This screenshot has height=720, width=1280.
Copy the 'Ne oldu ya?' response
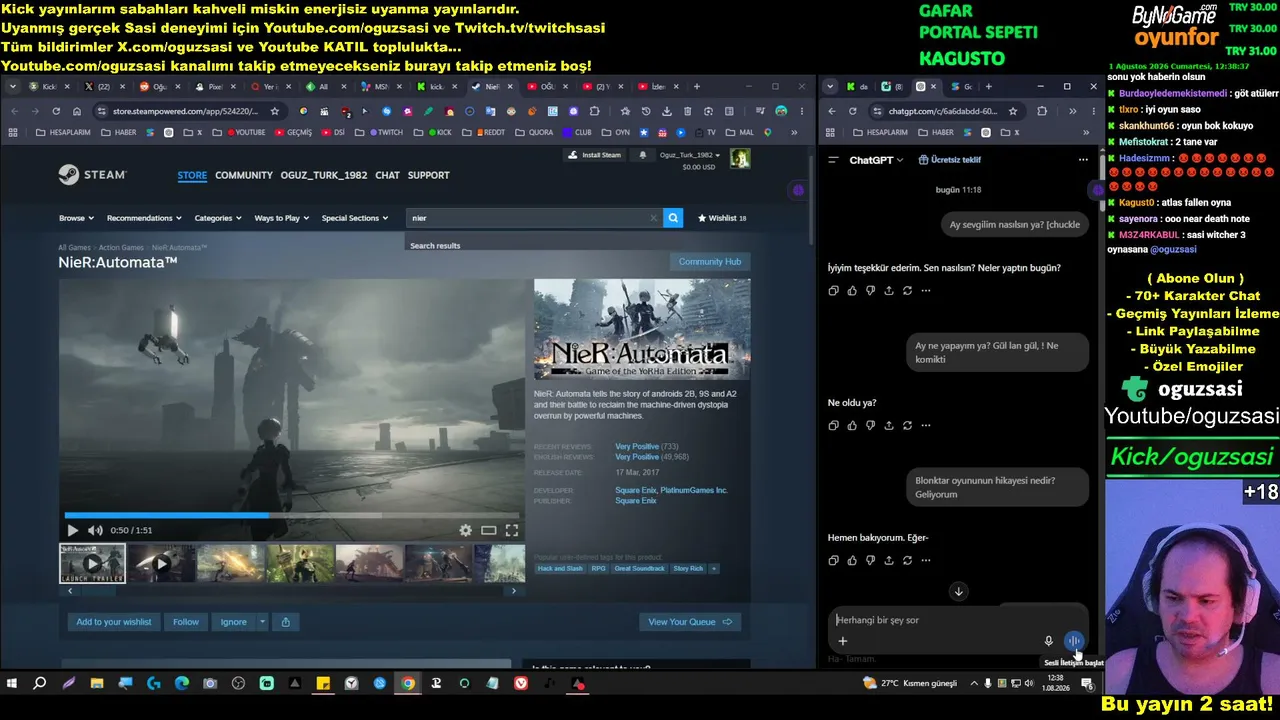[x=834, y=425]
